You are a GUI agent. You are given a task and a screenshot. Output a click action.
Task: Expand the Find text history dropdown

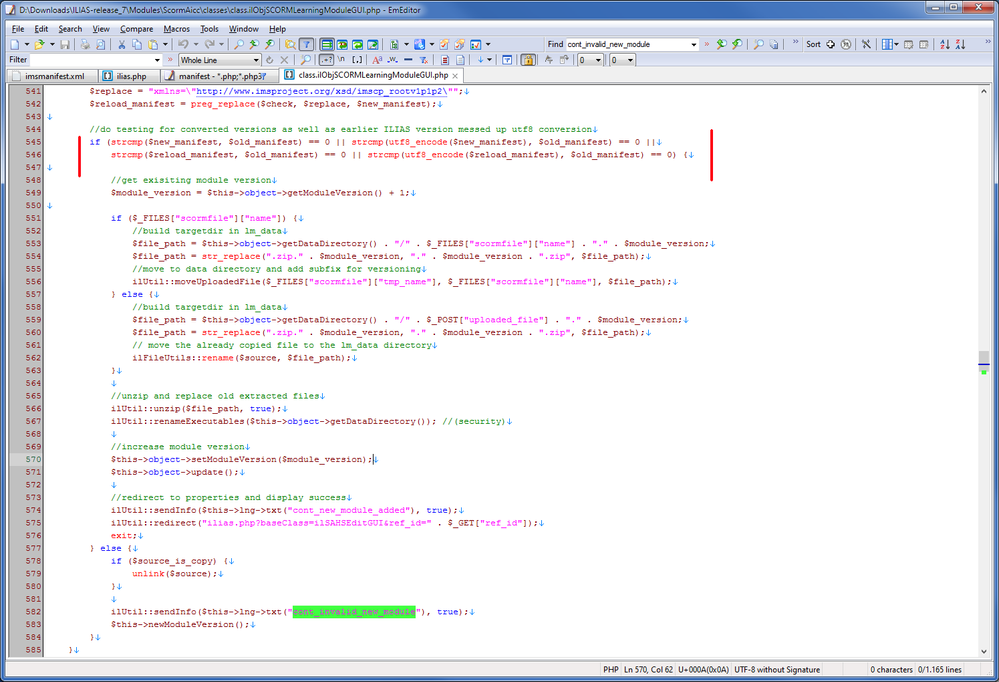tap(693, 45)
